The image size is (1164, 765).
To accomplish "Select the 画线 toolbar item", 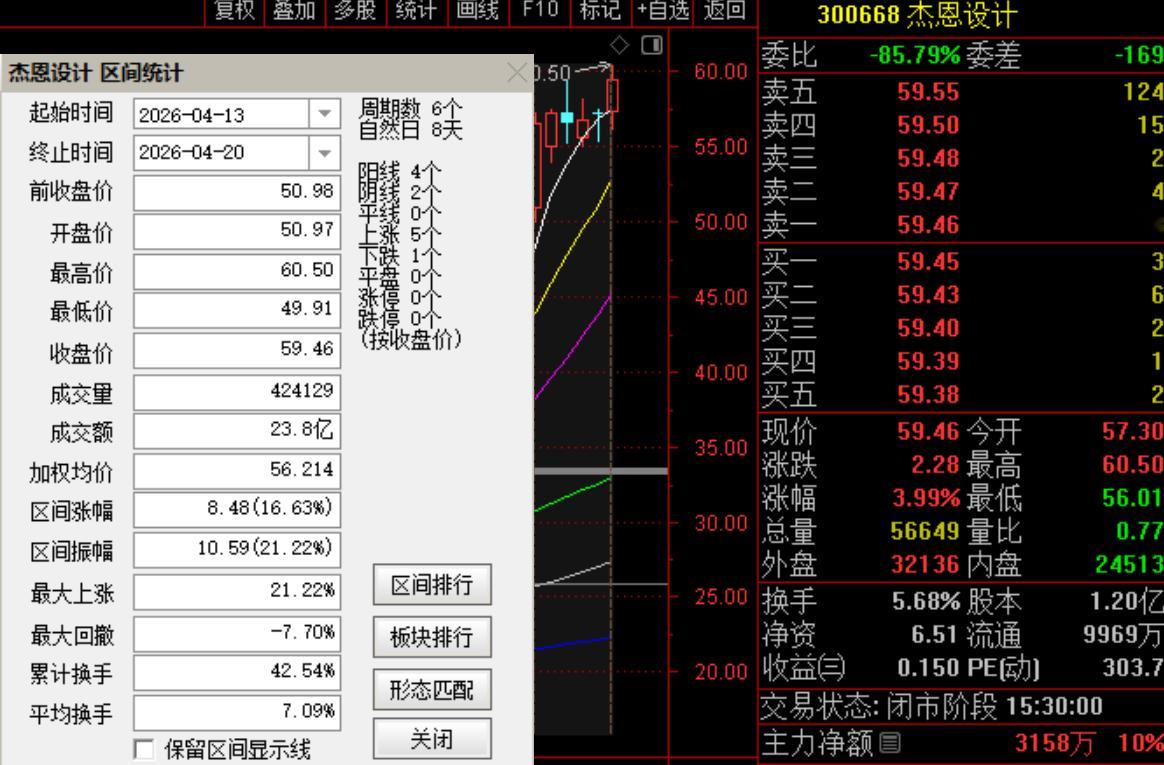I will [x=477, y=10].
